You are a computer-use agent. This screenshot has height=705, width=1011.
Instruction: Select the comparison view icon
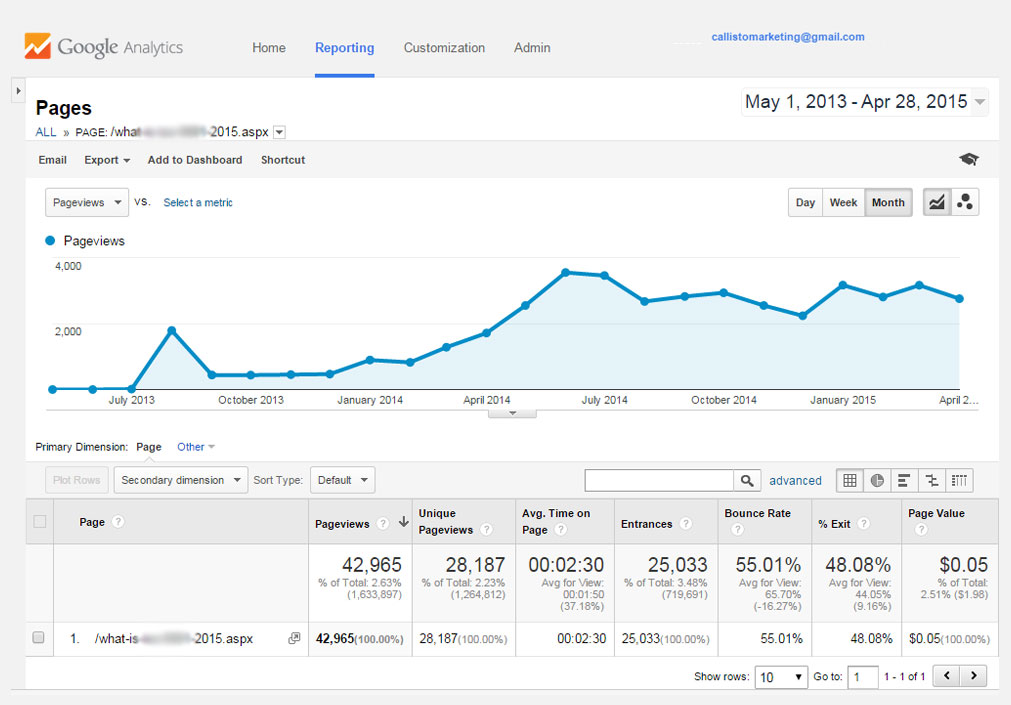tap(932, 481)
